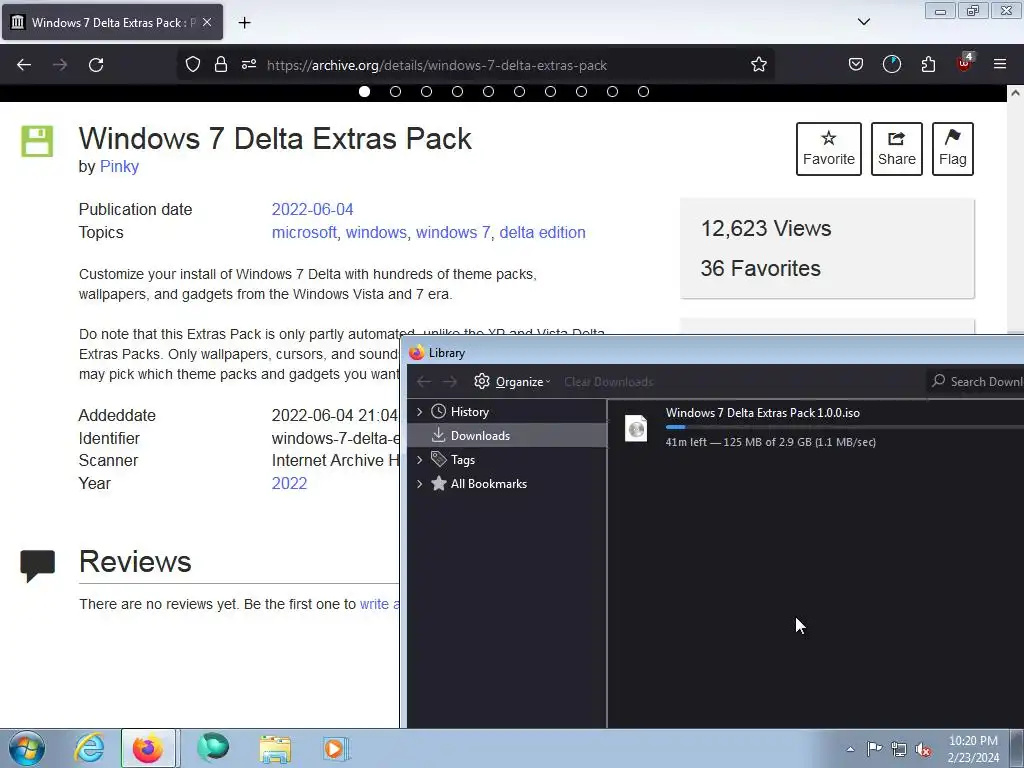Open taskbar clock showing 10:20 PM
1024x768 pixels.
click(x=973, y=749)
